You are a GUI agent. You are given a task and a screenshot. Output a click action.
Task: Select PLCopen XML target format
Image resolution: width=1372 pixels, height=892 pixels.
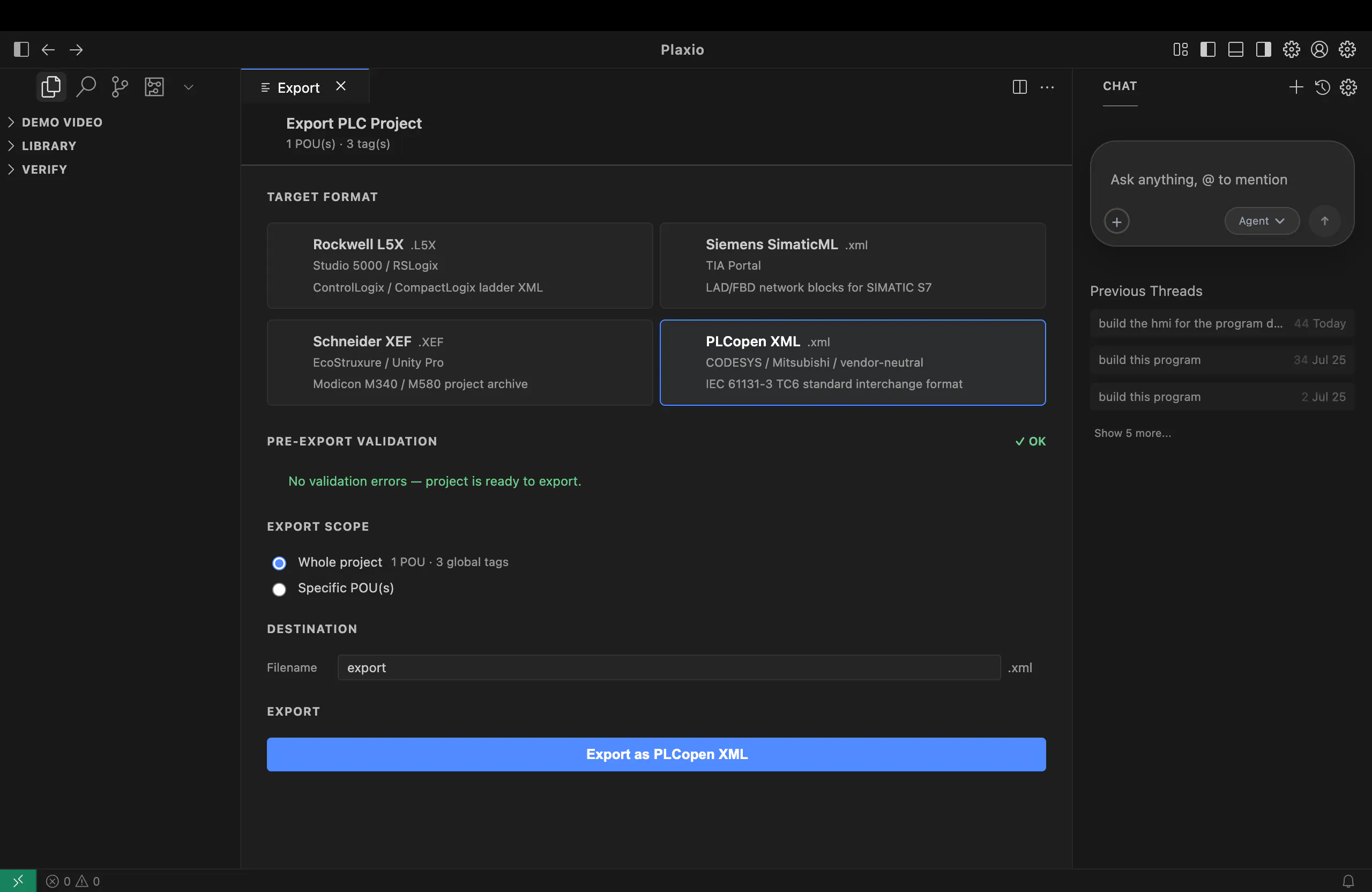(852, 362)
